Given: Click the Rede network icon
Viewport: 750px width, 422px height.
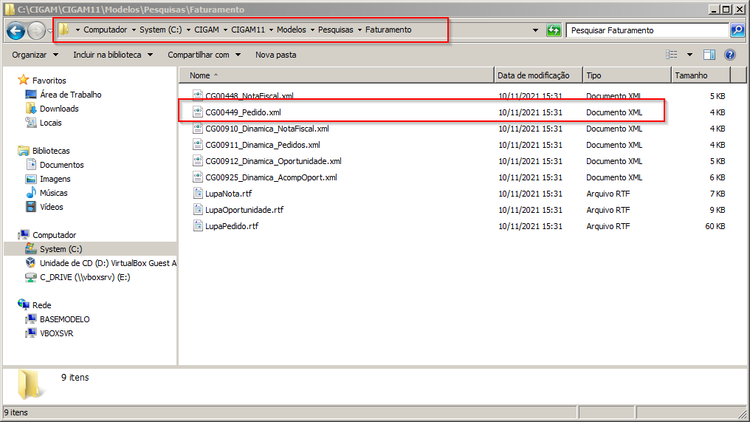Looking at the screenshot, I should [23, 304].
